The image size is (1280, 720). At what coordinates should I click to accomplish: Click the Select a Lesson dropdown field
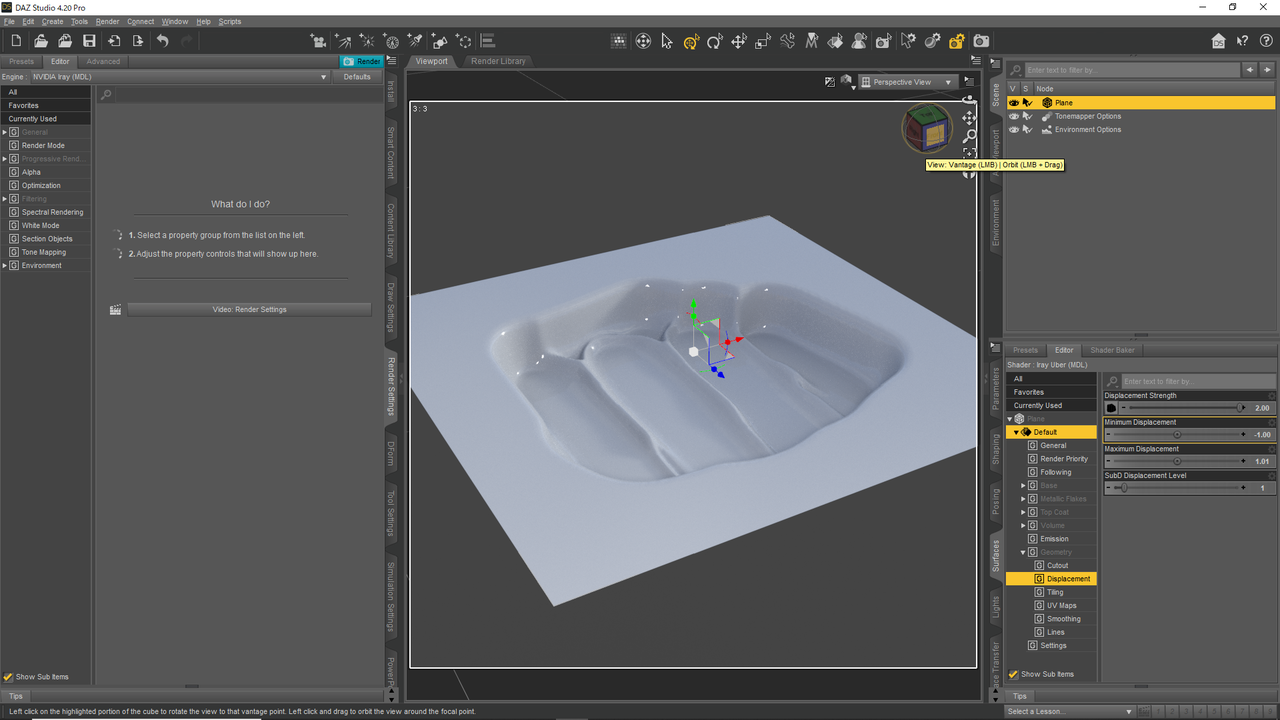[1065, 710]
